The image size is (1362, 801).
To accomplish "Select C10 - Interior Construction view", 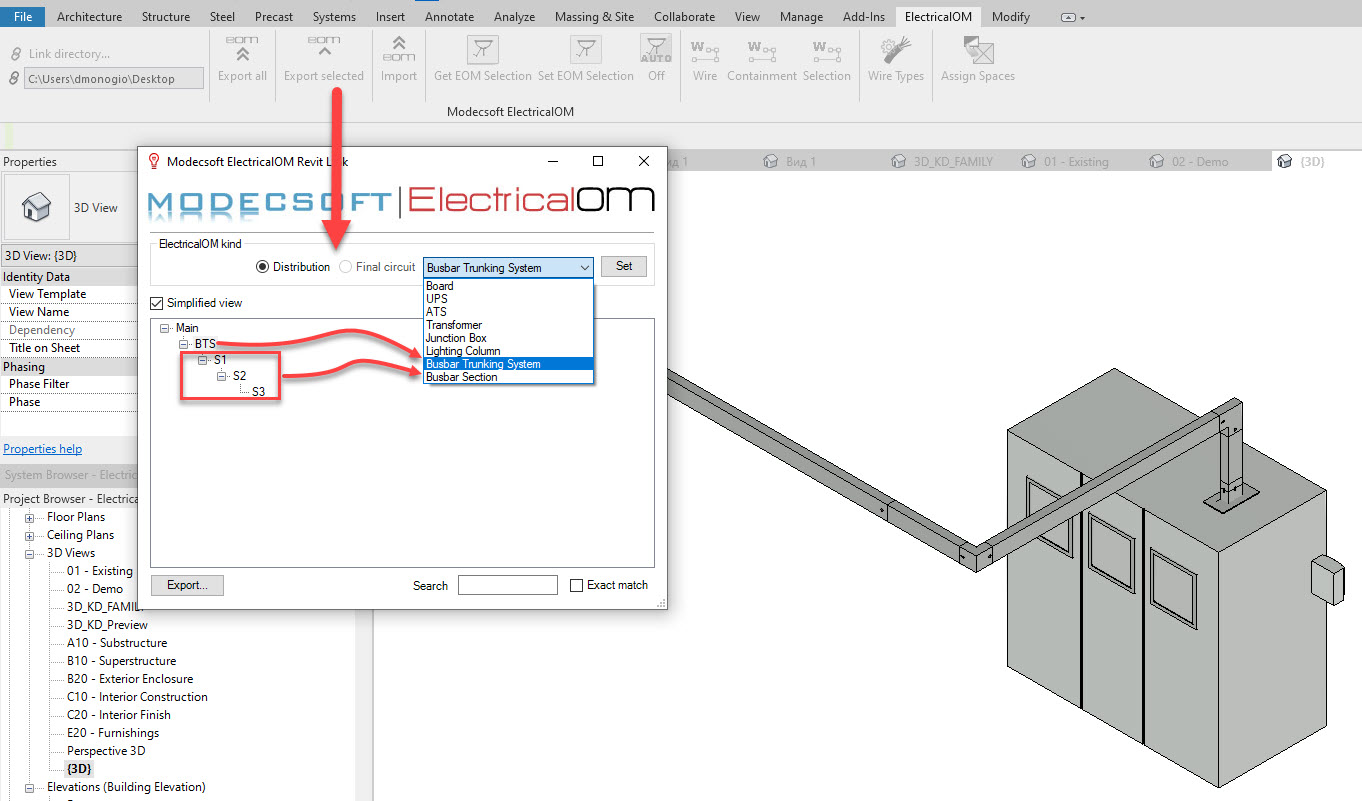I will click(x=137, y=697).
